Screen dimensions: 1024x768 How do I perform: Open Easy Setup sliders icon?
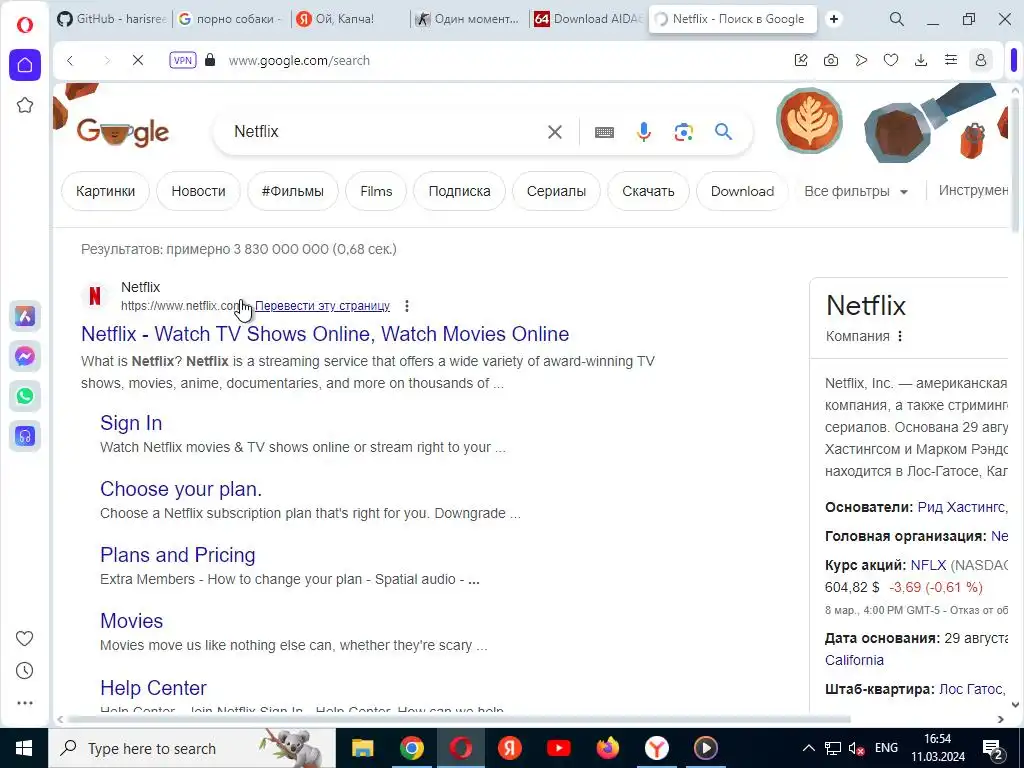pos(951,60)
